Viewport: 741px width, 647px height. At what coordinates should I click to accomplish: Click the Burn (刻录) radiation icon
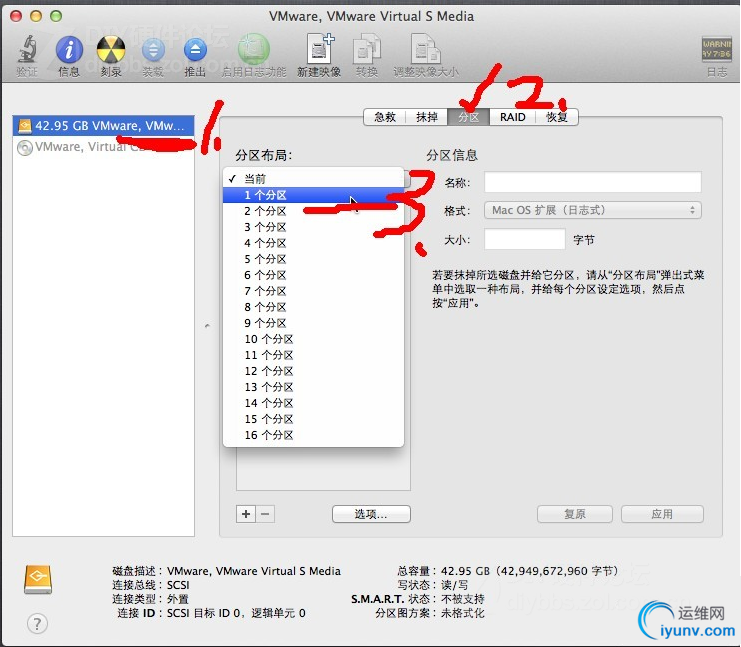point(111,50)
